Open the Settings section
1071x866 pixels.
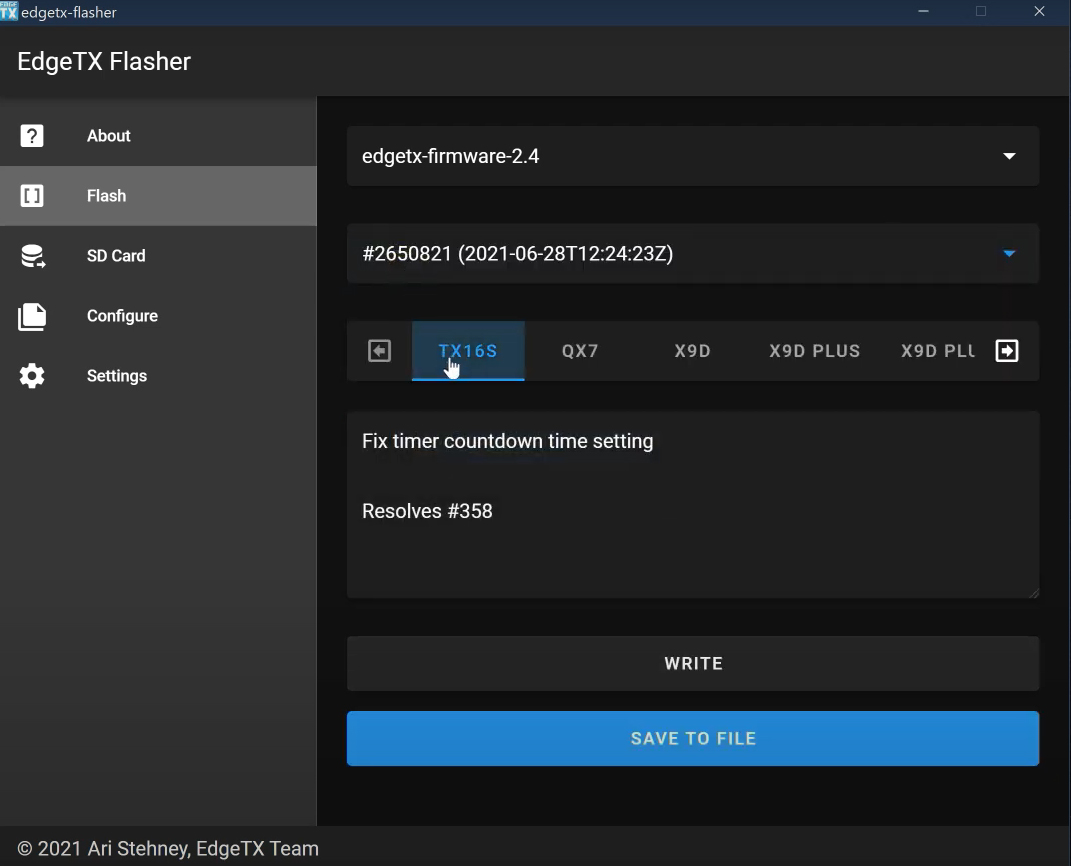tap(158, 376)
